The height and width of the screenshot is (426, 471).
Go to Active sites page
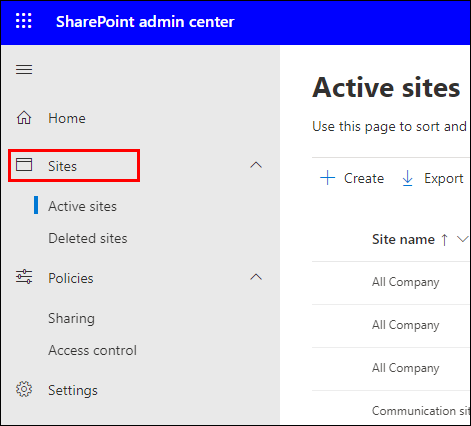coord(82,206)
